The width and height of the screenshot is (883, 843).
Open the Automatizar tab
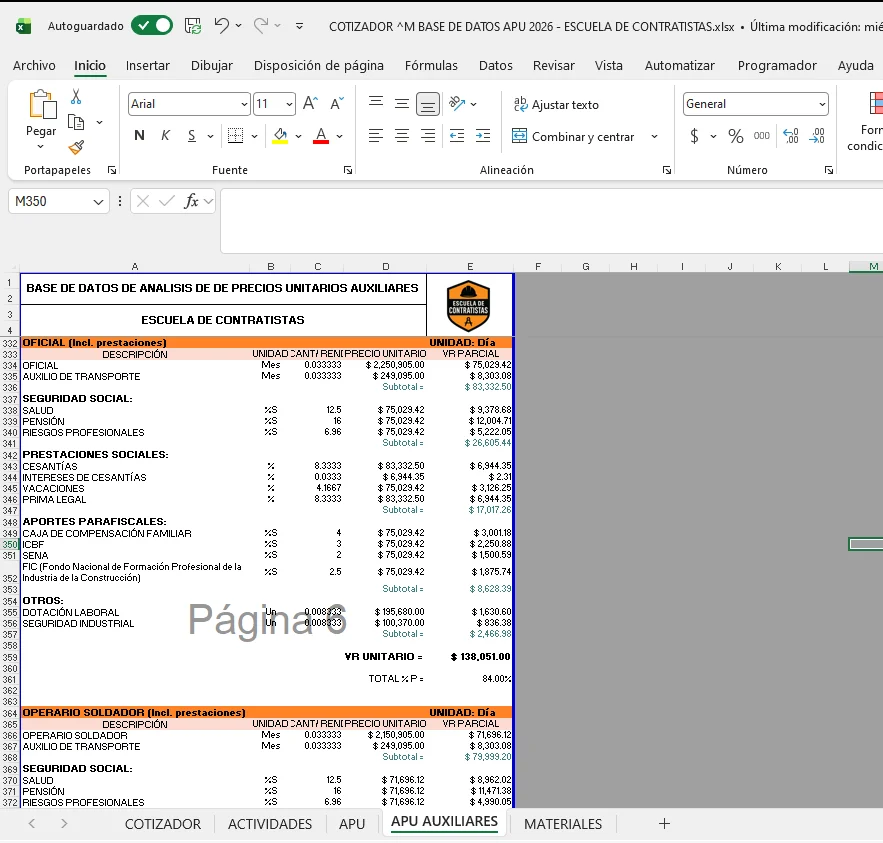(x=680, y=65)
